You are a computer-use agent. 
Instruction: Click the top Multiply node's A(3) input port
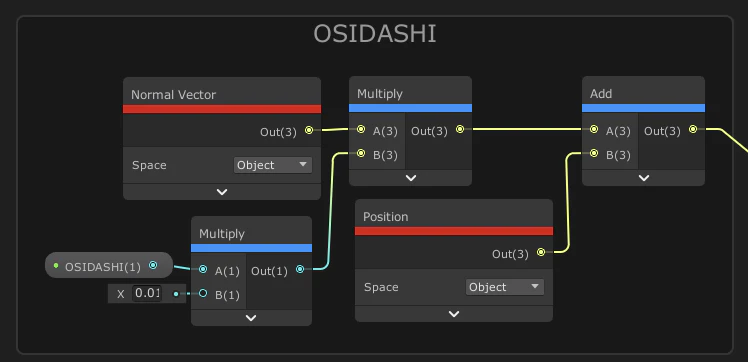click(361, 129)
